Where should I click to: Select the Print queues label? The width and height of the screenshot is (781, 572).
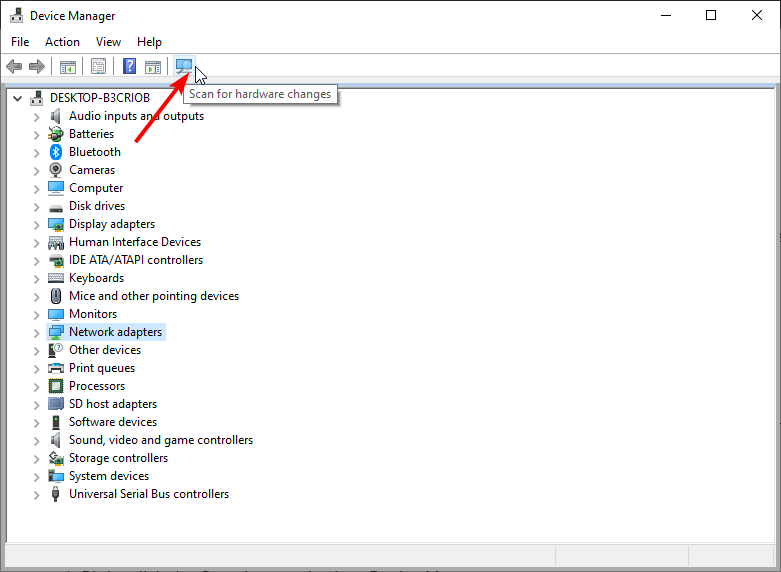[x=102, y=368]
